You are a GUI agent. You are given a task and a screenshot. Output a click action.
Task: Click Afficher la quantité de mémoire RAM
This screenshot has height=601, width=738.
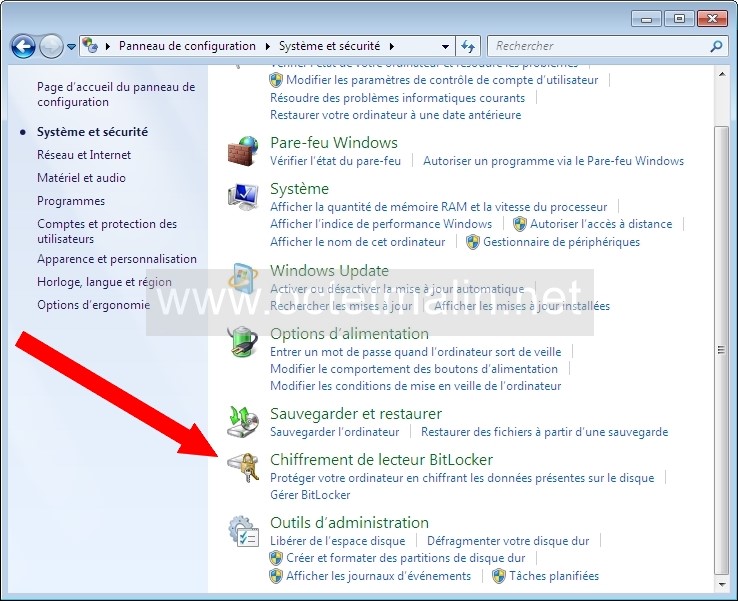(x=438, y=207)
